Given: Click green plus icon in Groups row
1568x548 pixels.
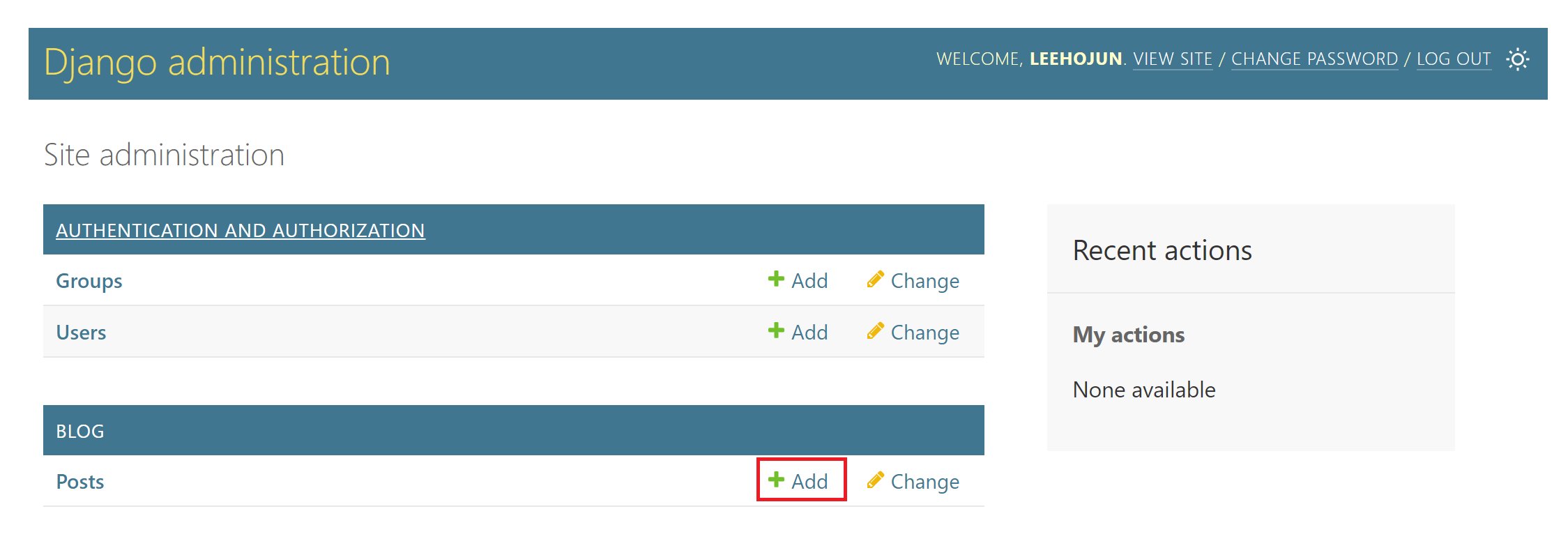Looking at the screenshot, I should click(776, 279).
